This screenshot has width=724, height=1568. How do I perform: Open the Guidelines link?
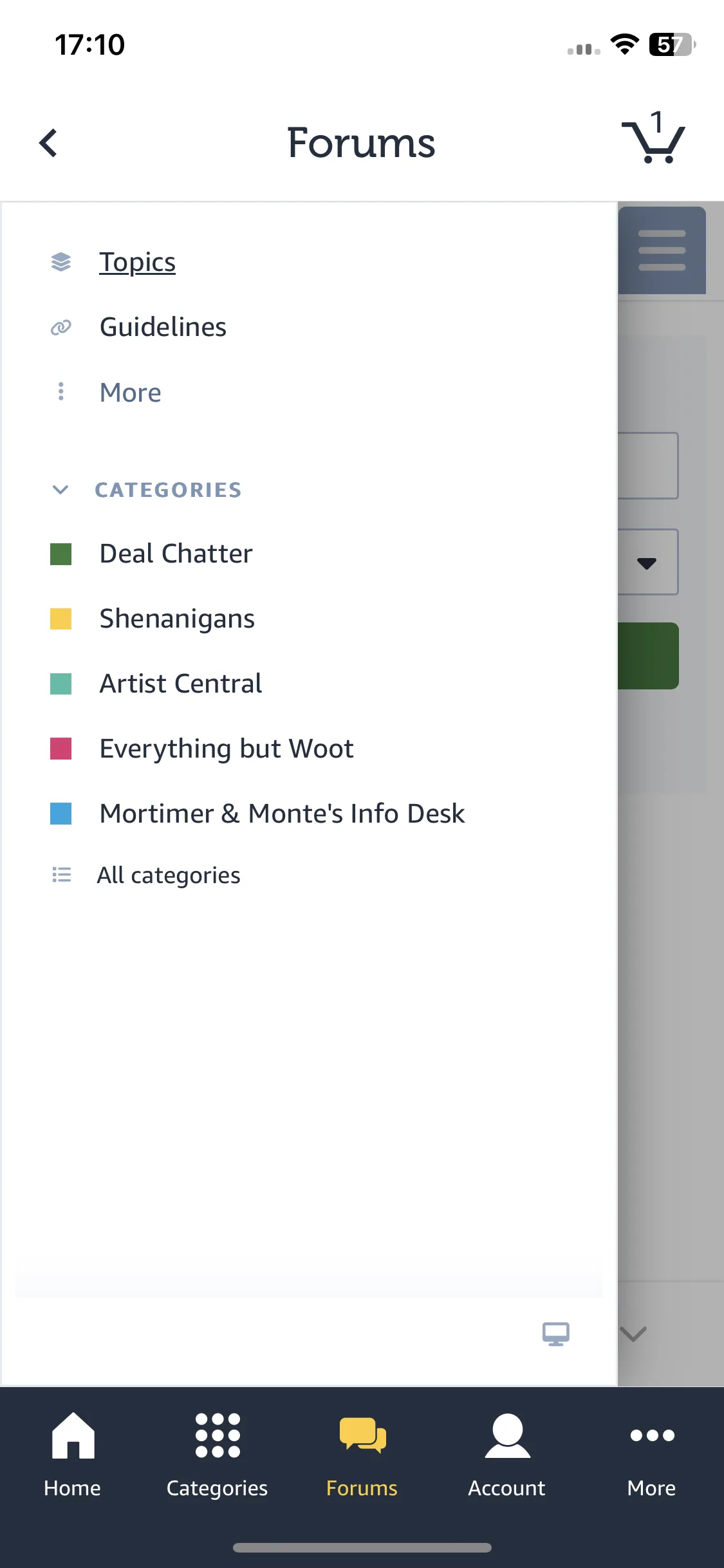coord(163,327)
